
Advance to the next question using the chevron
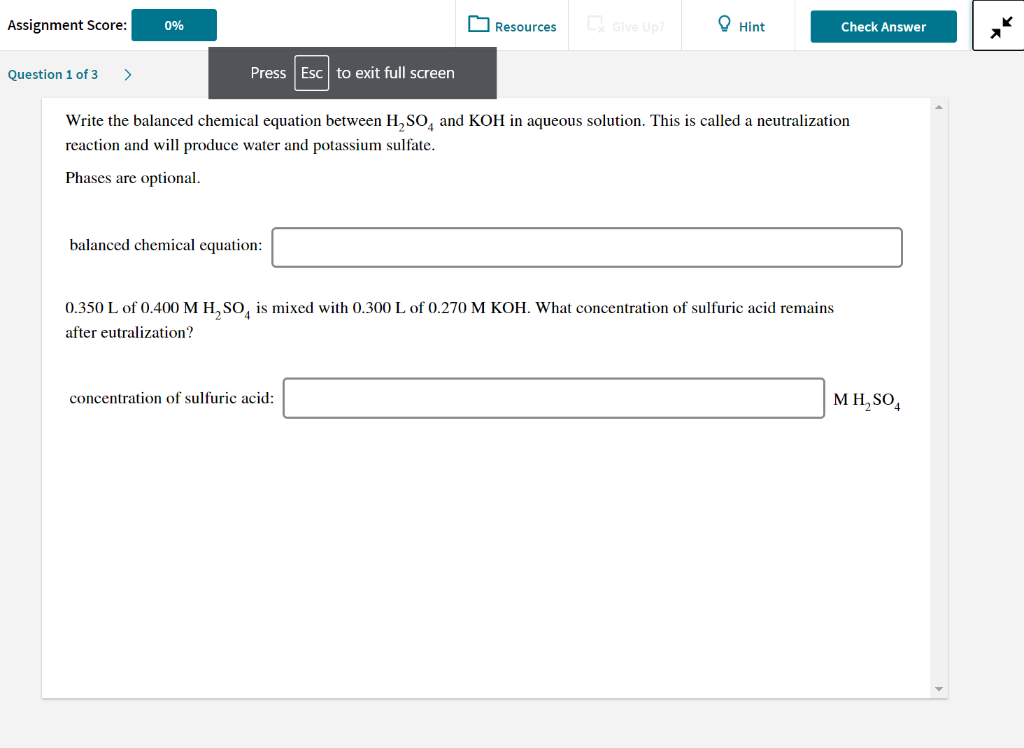[127, 74]
